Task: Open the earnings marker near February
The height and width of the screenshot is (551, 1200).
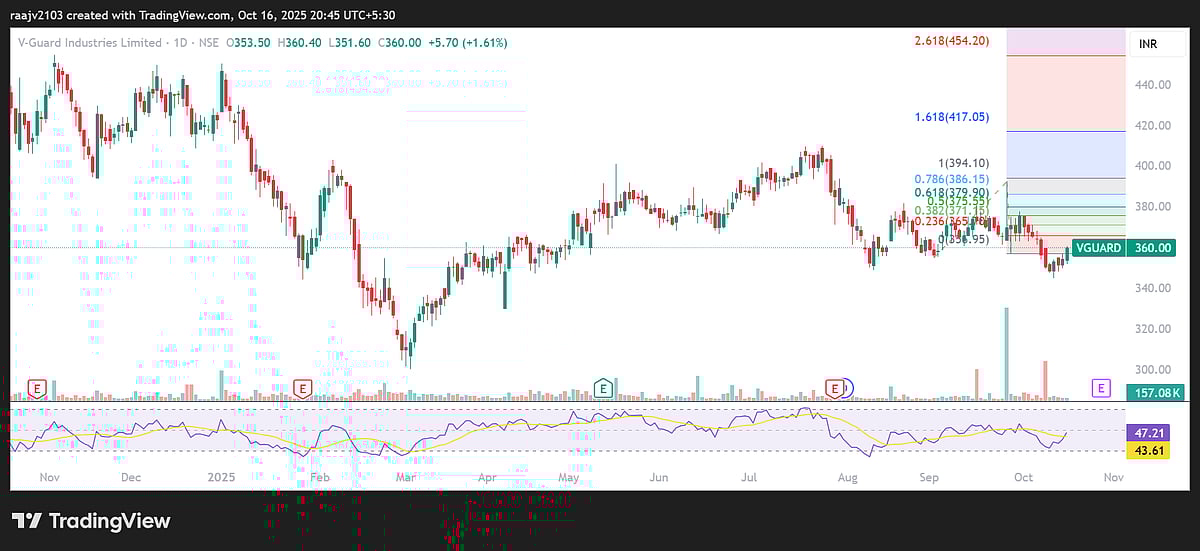Action: (303, 387)
